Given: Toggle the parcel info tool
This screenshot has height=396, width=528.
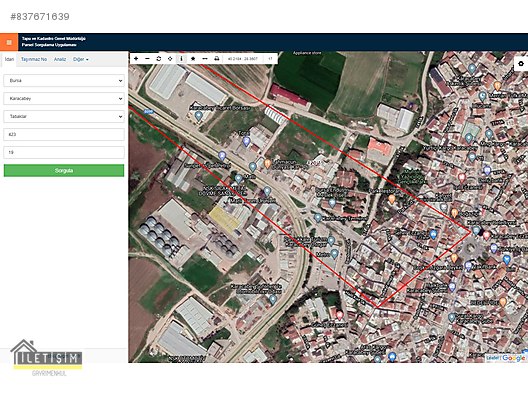Looking at the screenshot, I should (182, 59).
